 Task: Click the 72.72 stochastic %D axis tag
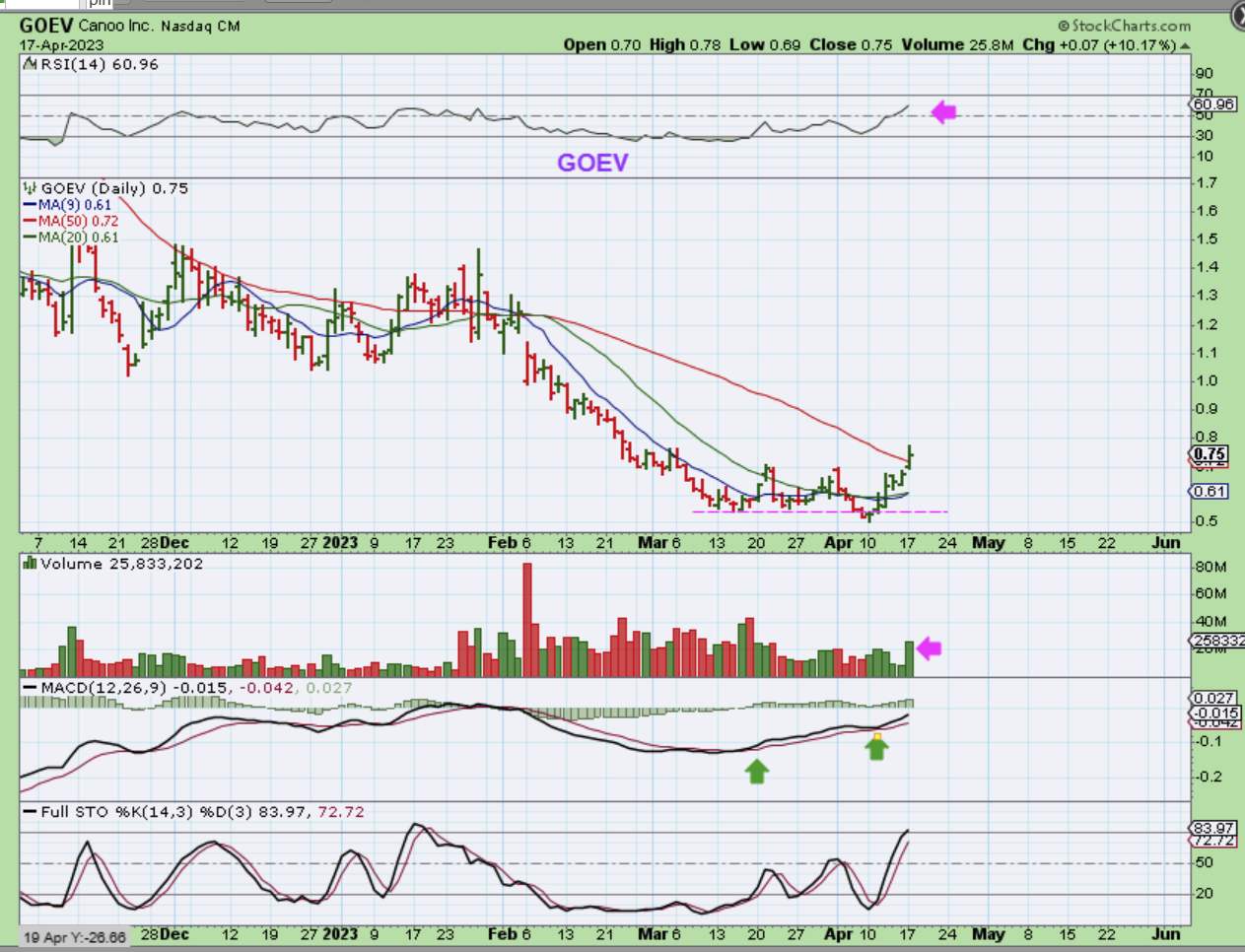pos(1213,841)
